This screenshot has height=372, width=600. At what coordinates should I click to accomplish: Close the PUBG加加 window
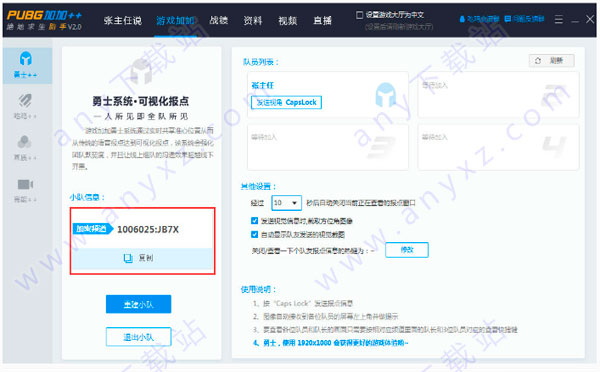590,19
